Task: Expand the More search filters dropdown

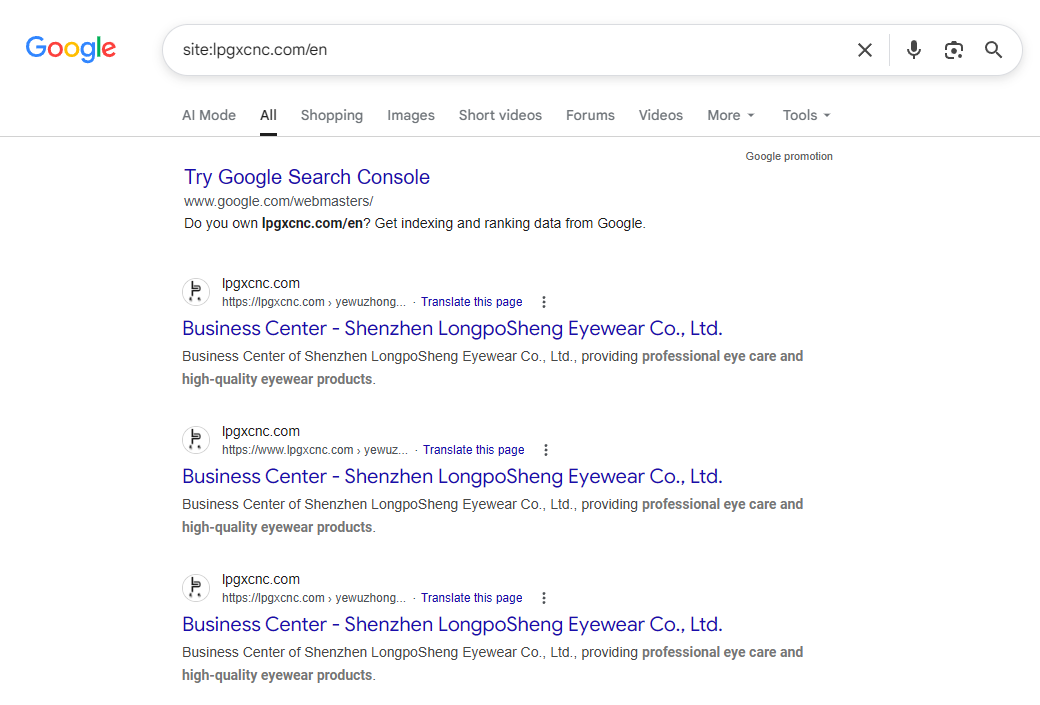Action: click(x=731, y=115)
